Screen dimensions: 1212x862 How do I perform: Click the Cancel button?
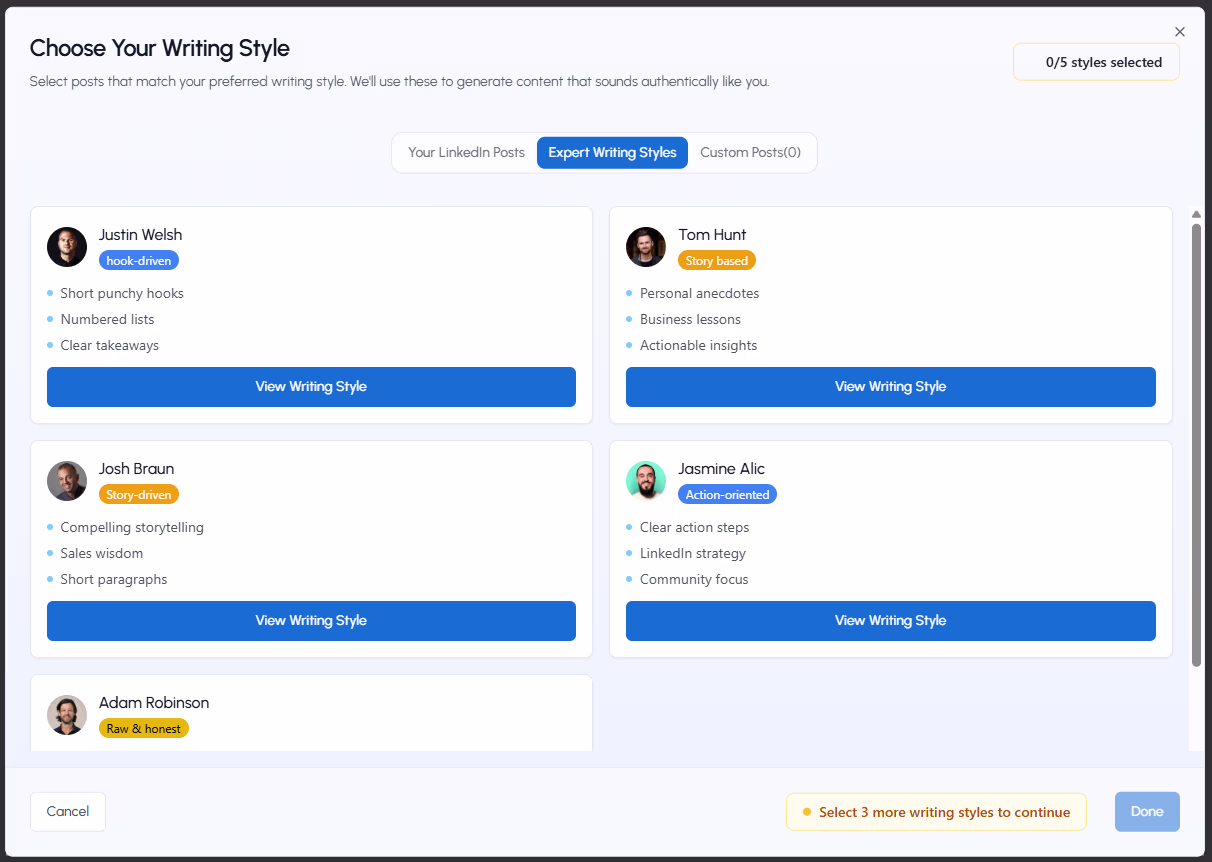[x=67, y=811]
